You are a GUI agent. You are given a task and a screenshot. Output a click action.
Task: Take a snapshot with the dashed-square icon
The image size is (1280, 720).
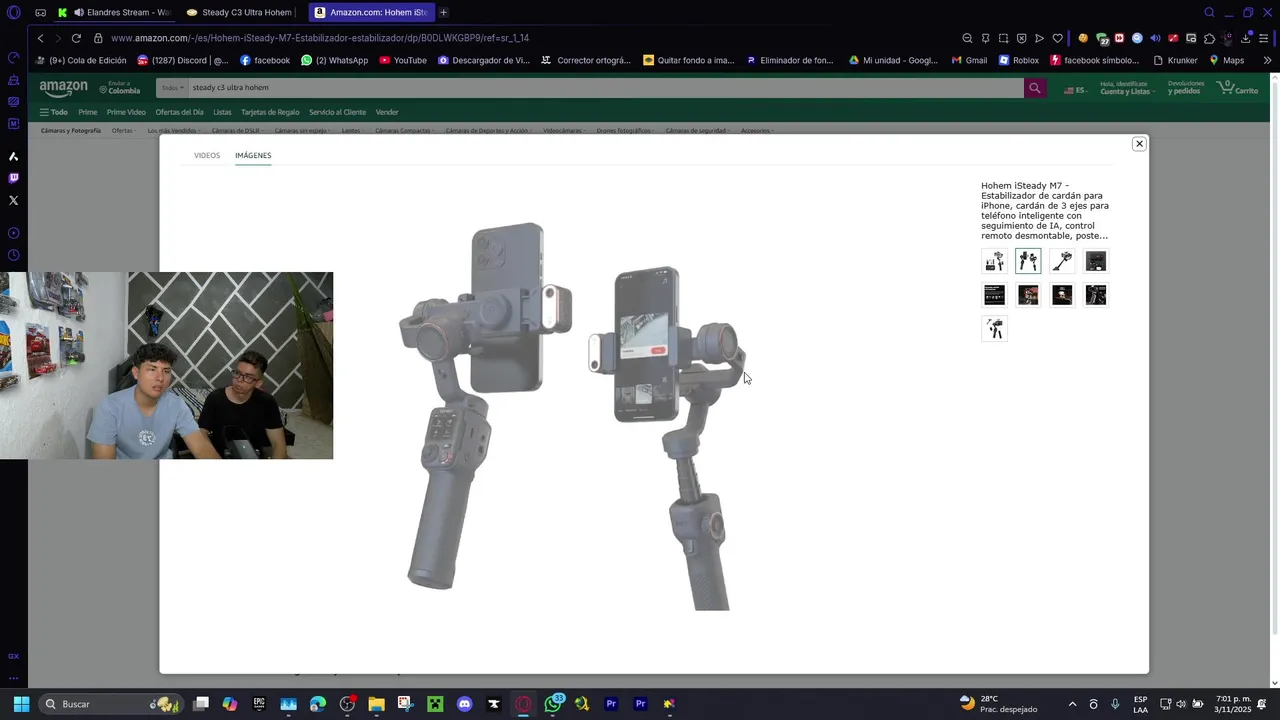(x=1003, y=38)
